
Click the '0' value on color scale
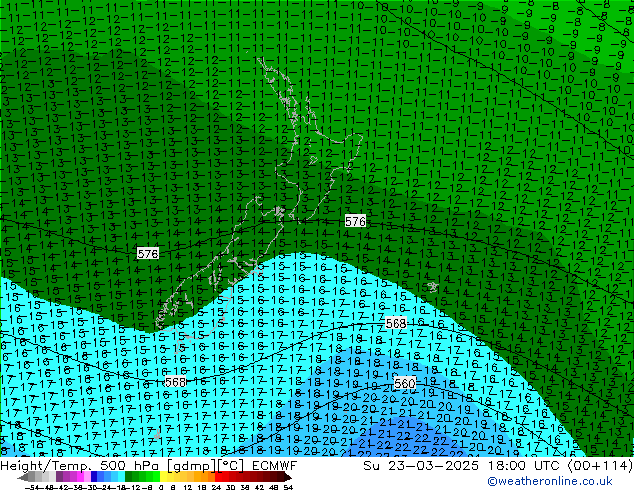[x=161, y=487]
